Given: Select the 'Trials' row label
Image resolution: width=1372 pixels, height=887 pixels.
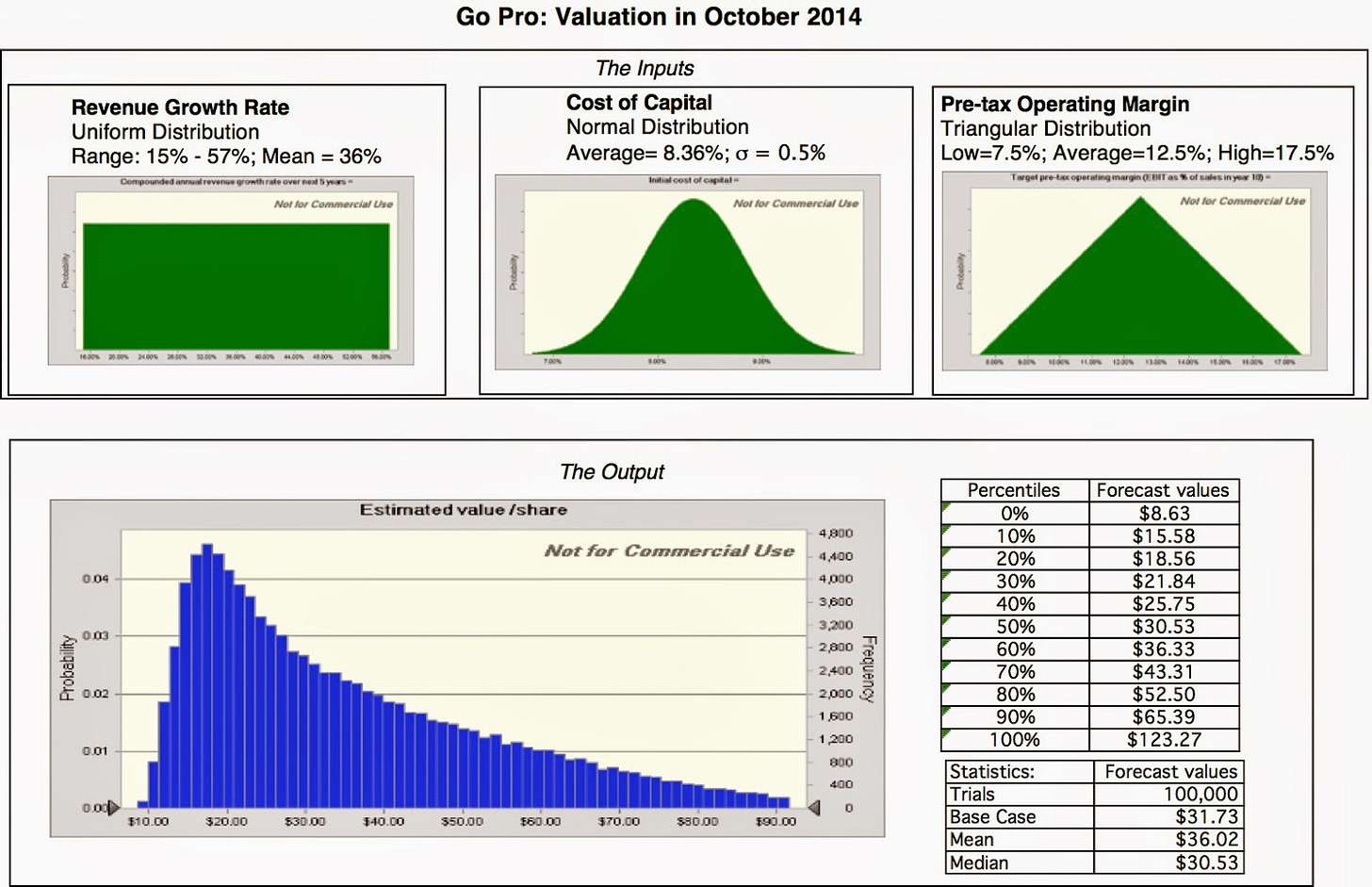Looking at the screenshot, I should [1020, 794].
